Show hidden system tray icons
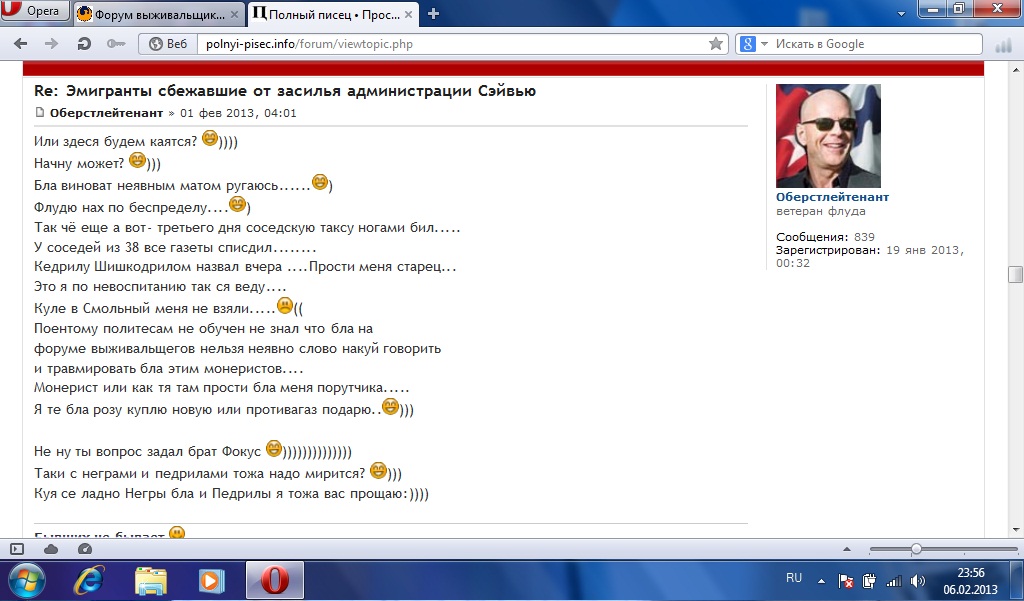This screenshot has width=1024, height=601. 821,581
